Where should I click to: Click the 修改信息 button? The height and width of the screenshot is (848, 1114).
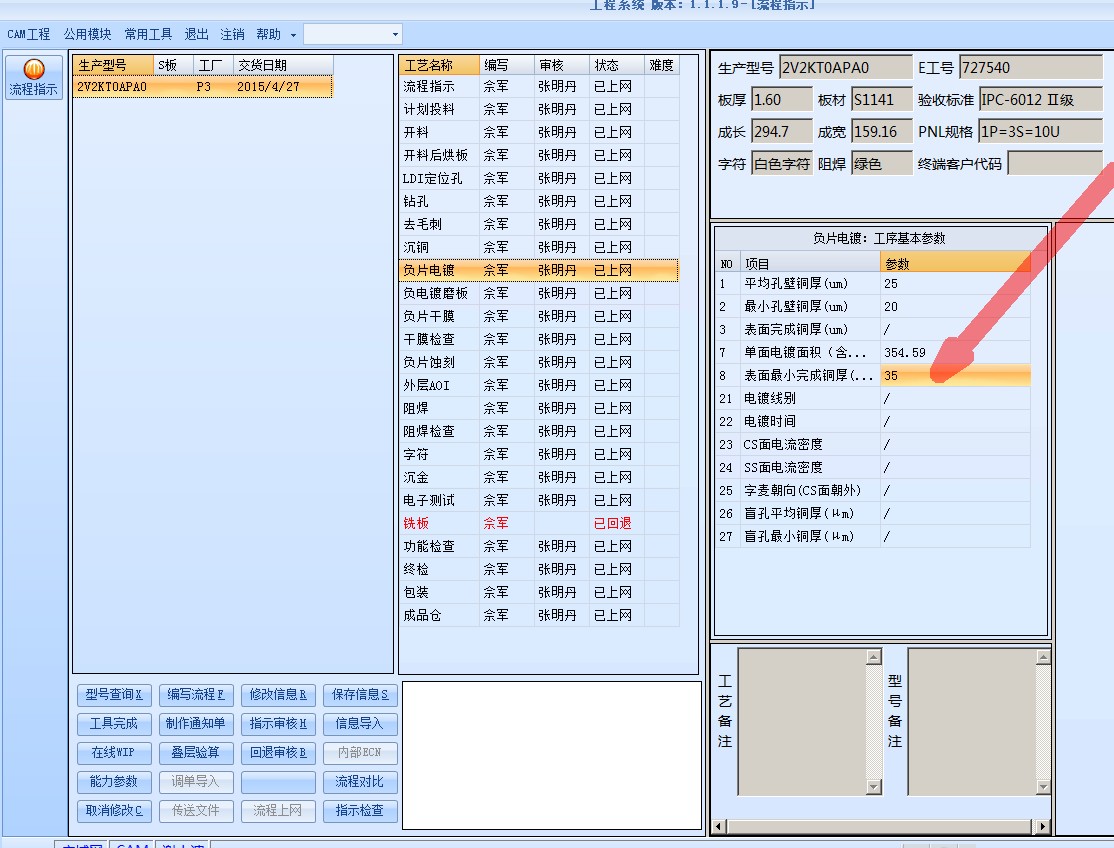[278, 695]
